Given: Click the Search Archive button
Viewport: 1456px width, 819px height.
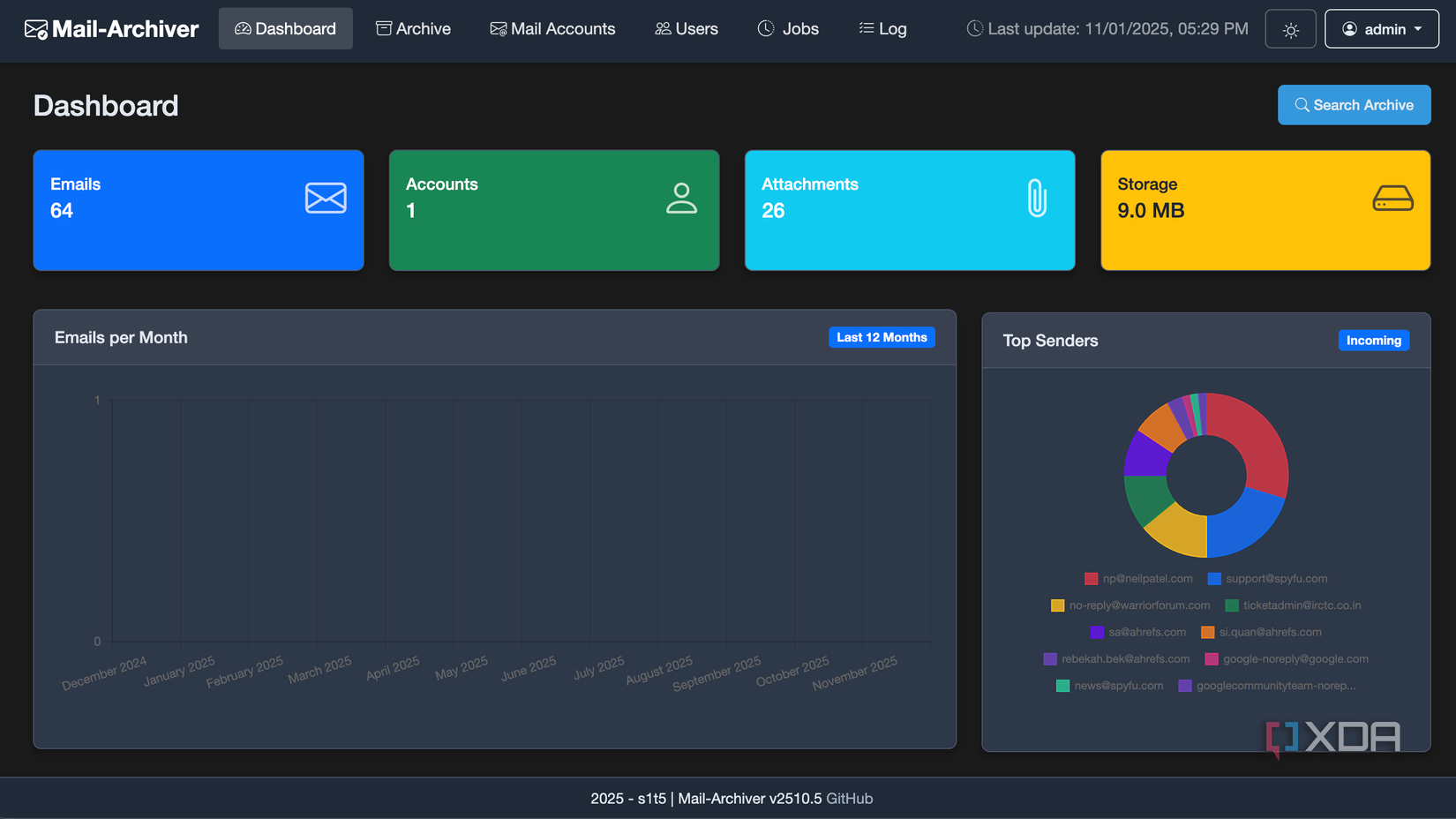Looking at the screenshot, I should pos(1354,105).
